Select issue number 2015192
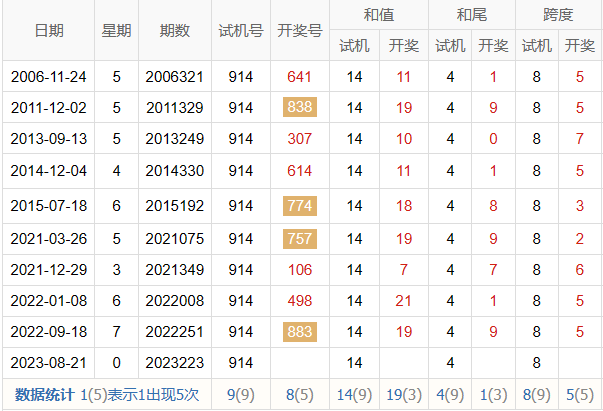 tap(174, 205)
